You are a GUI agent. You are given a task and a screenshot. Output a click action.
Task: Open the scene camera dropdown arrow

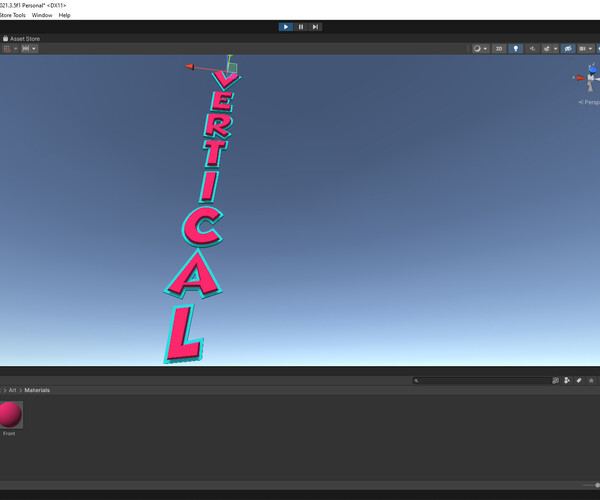point(590,49)
